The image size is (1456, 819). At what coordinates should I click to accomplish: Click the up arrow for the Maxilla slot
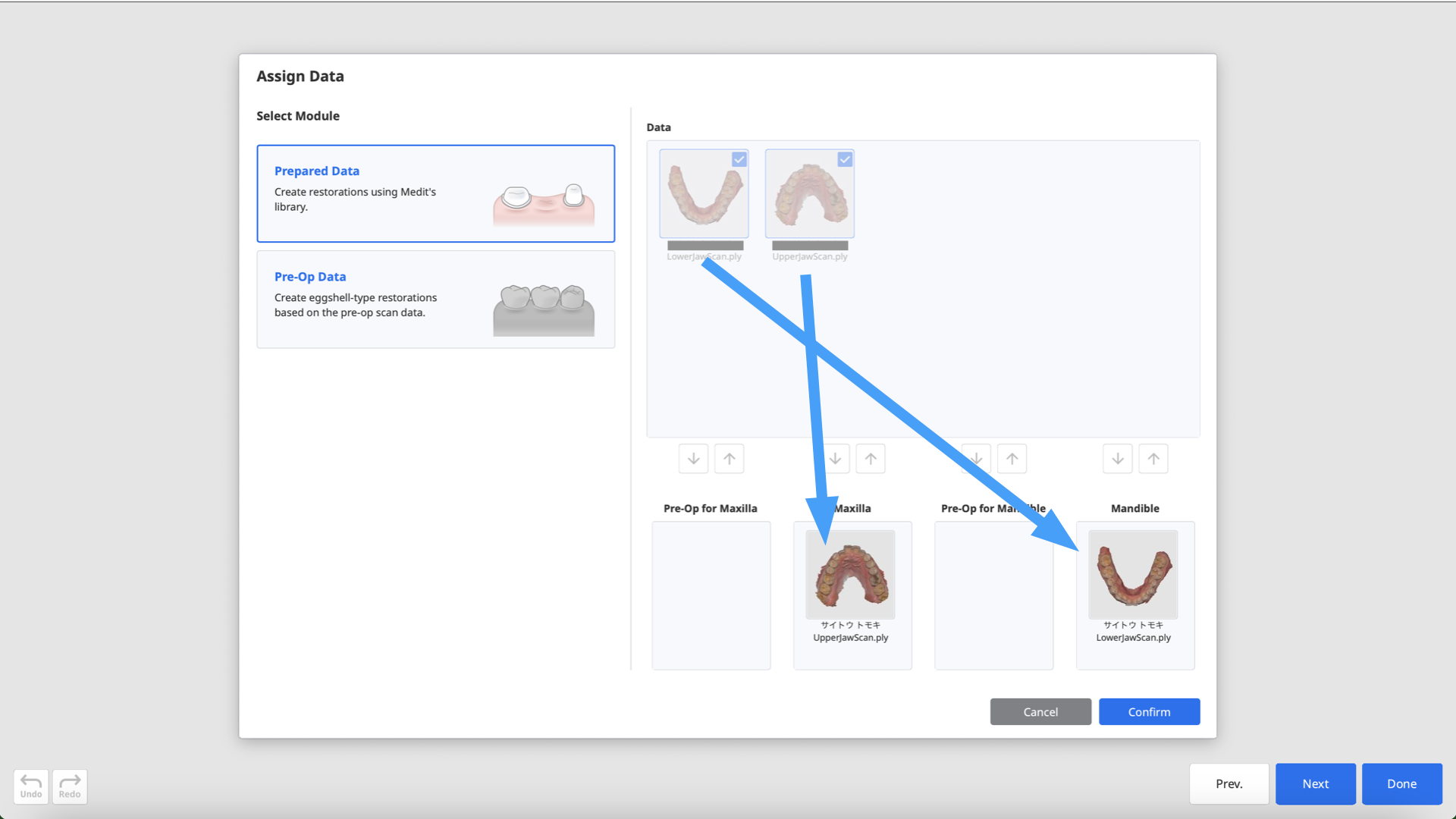tap(871, 459)
